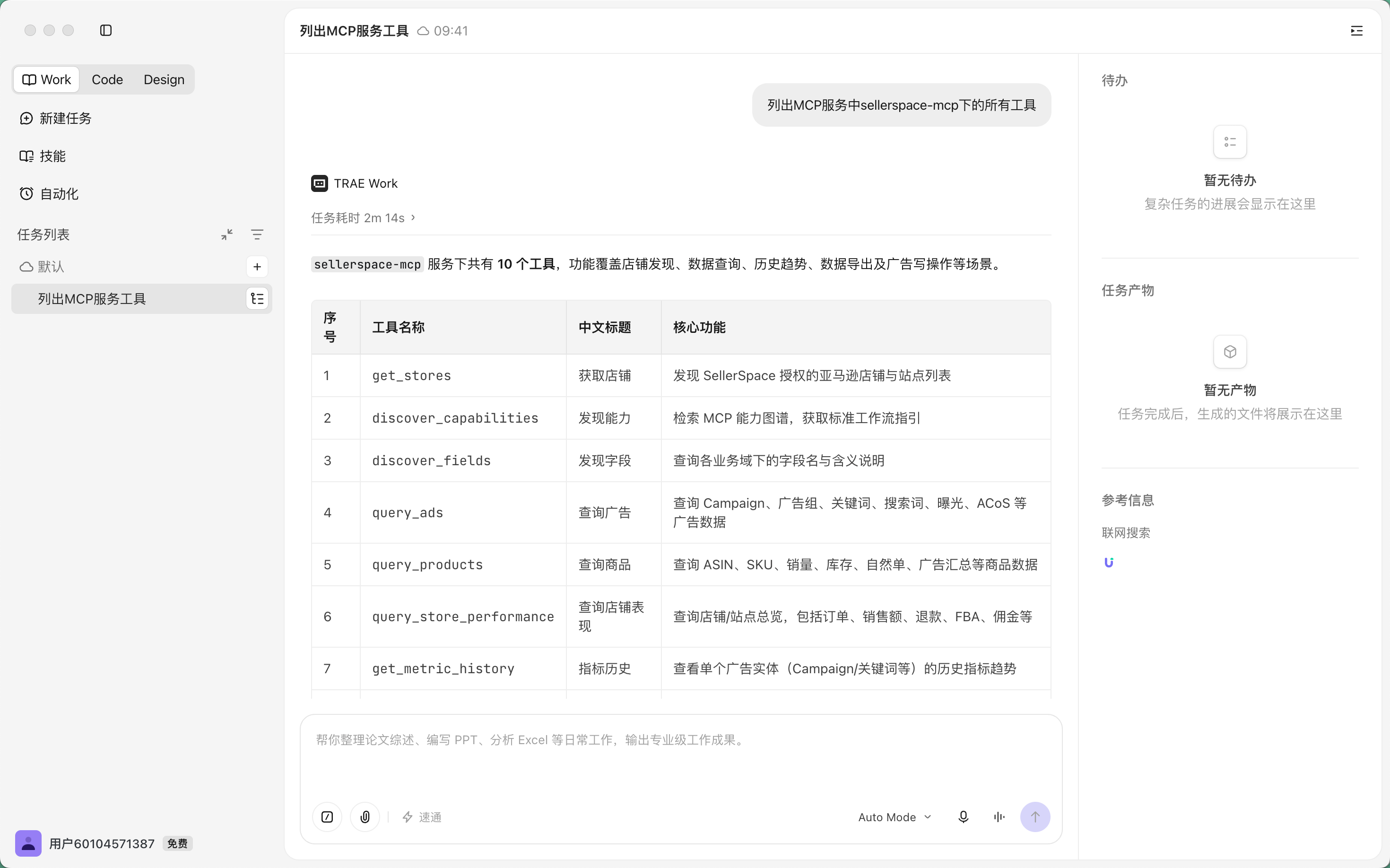Click the 核心功能 column header
Viewport: 1390px width, 868px height.
pyautogui.click(x=856, y=327)
